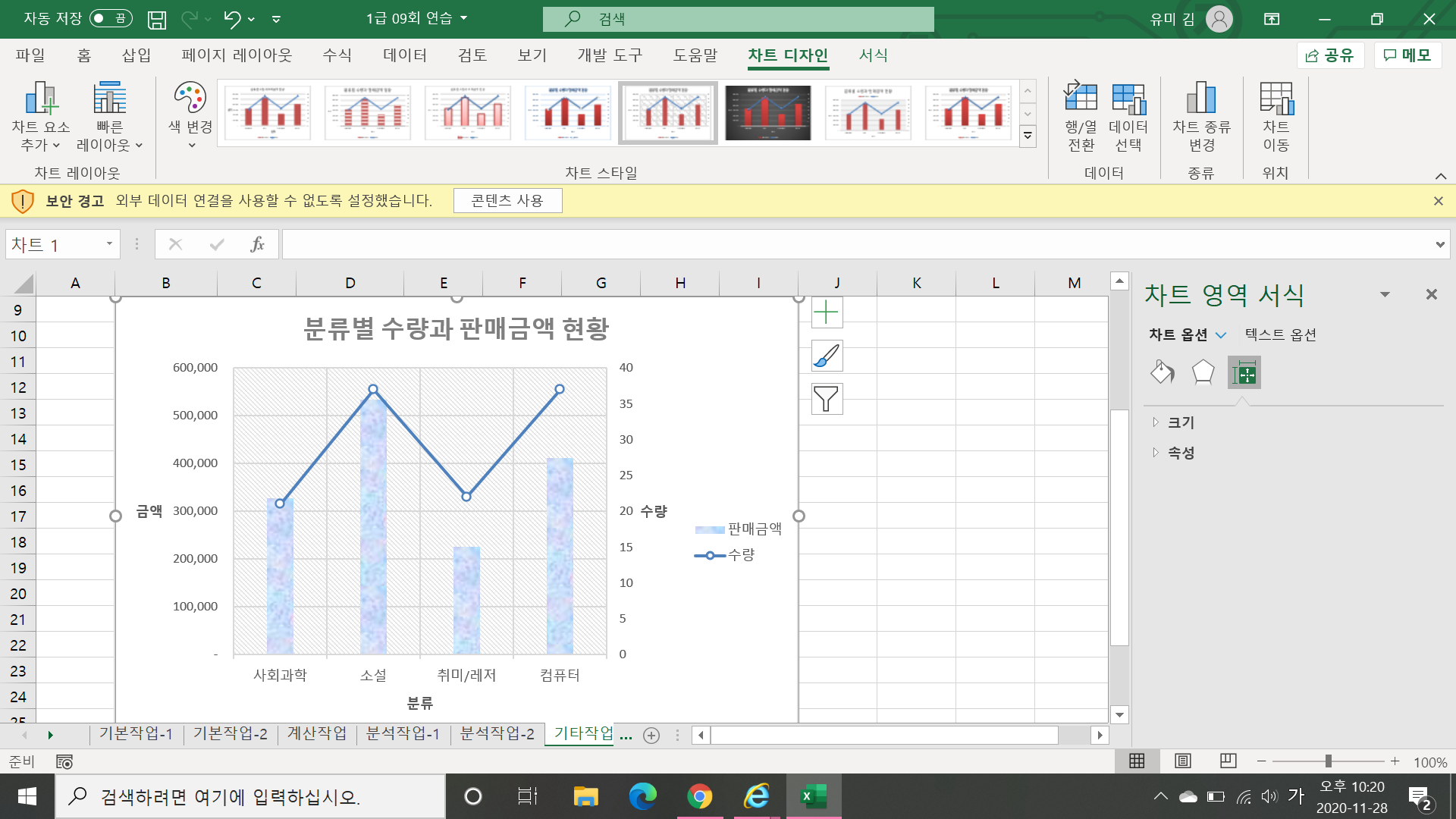Select the Effects pentagon icon in the pane
1456x819 pixels.
click(1203, 372)
